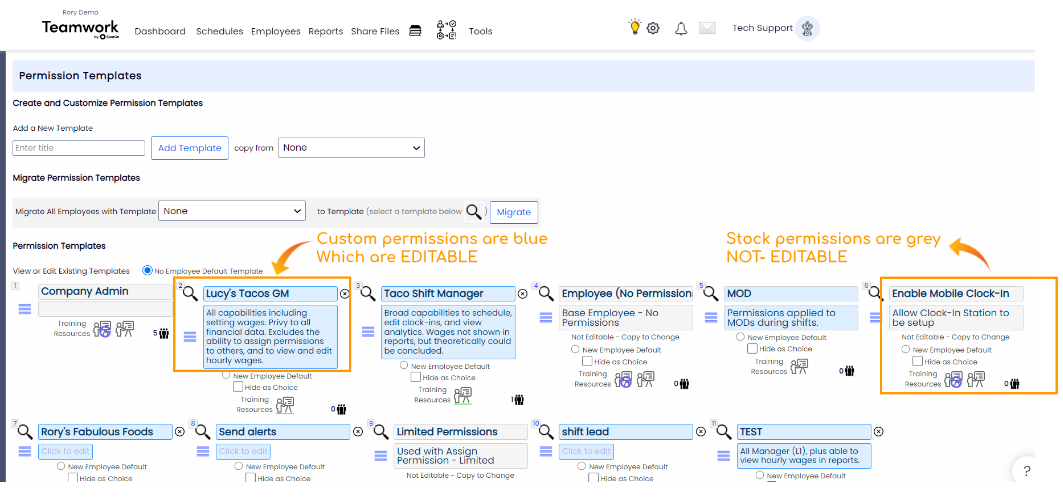Open Rory's Fabulous Foods magnifier icon

click(x=25, y=432)
